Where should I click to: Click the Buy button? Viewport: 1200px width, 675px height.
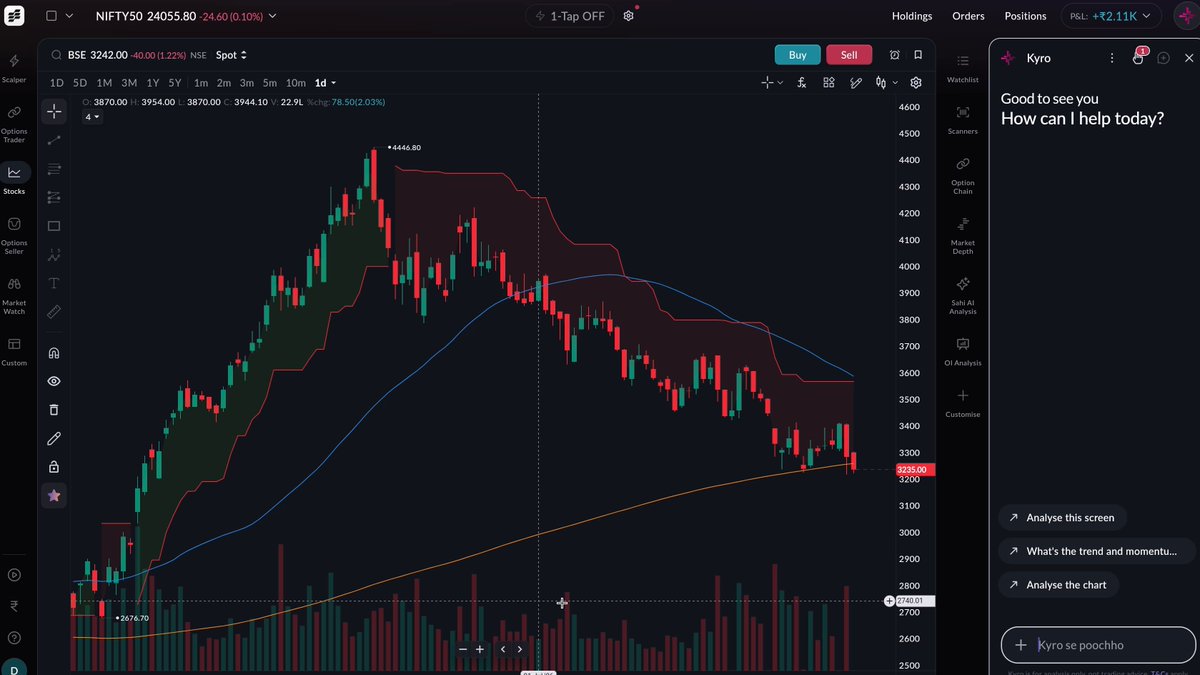point(797,55)
